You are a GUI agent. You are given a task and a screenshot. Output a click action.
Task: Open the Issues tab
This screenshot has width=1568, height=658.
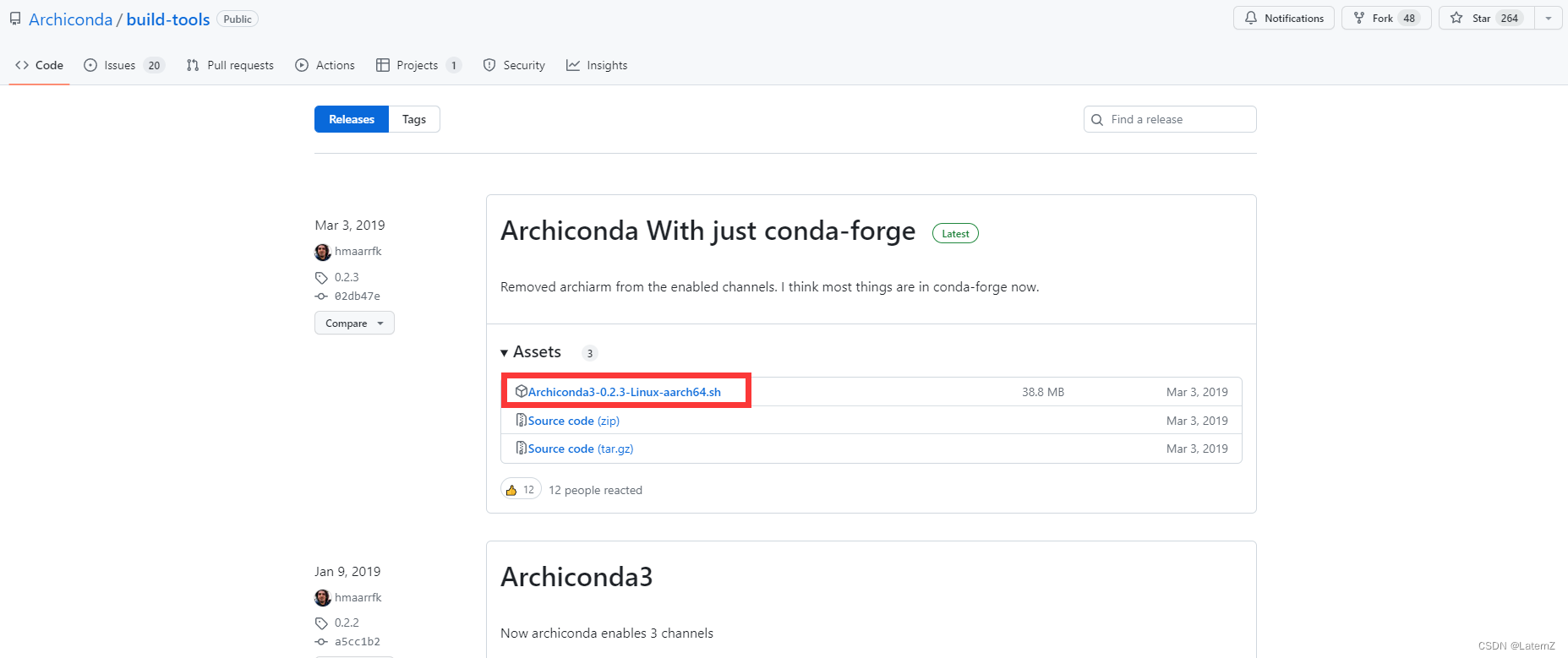click(x=124, y=65)
